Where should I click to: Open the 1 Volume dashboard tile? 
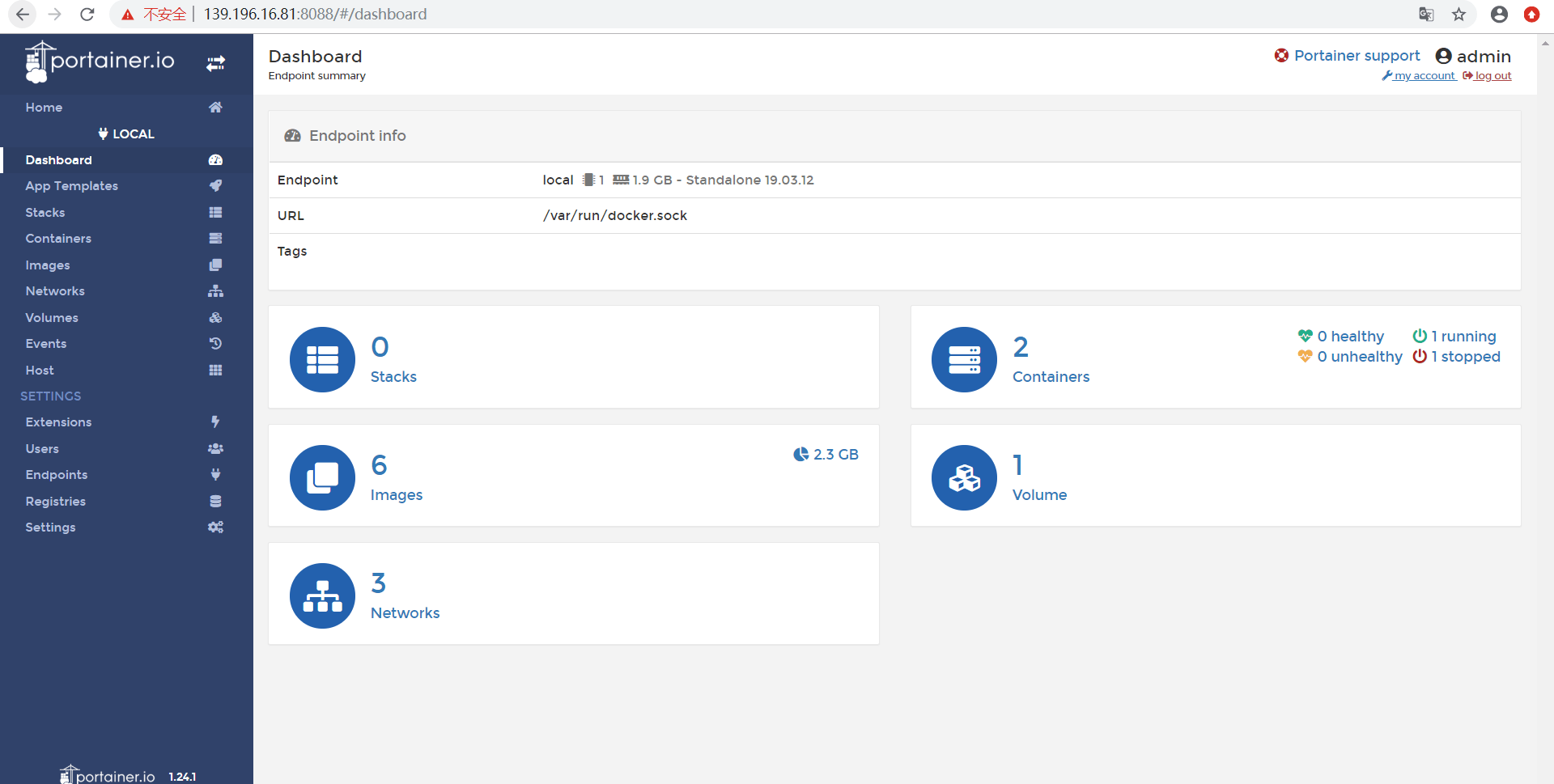click(x=1216, y=476)
